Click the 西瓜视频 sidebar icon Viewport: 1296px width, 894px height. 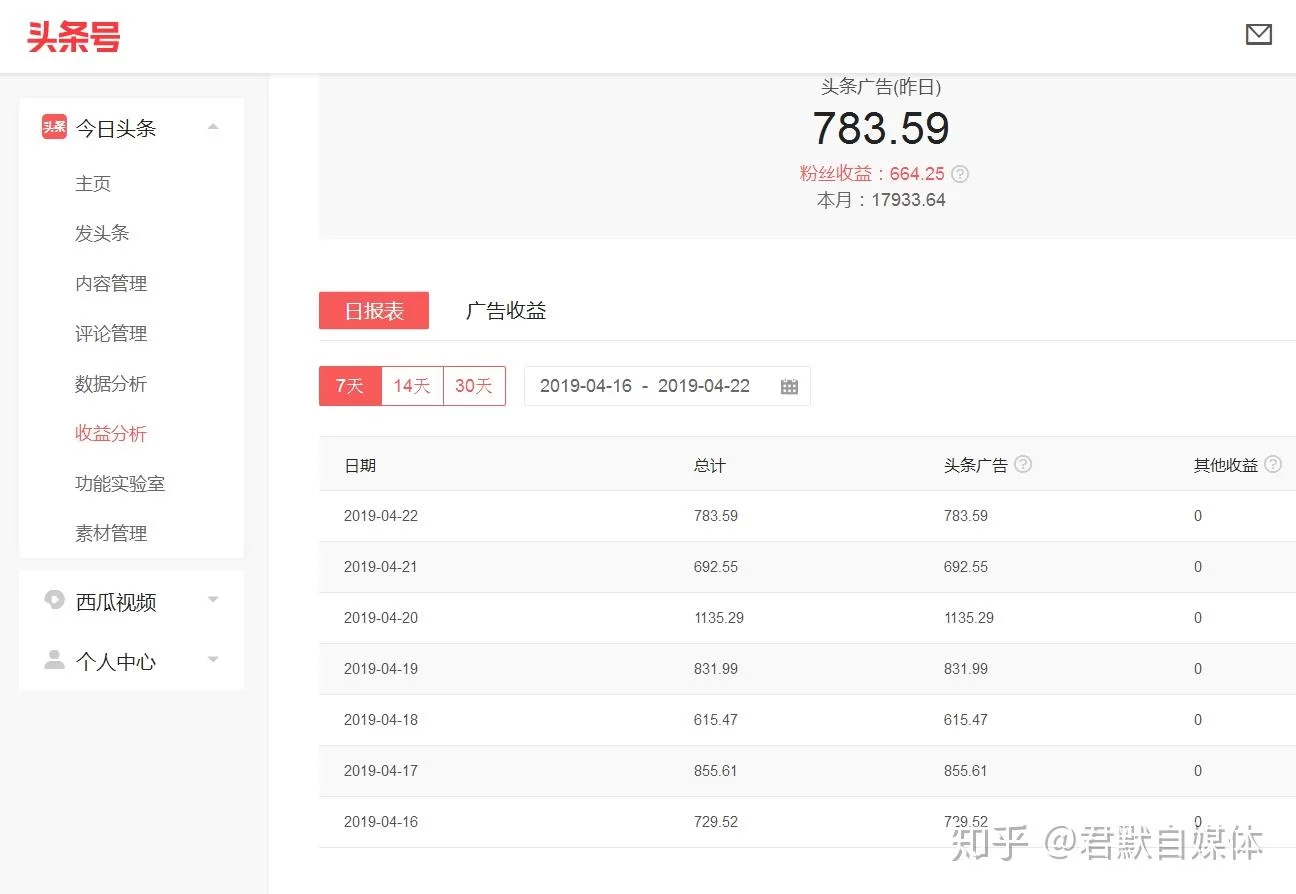click(x=54, y=600)
